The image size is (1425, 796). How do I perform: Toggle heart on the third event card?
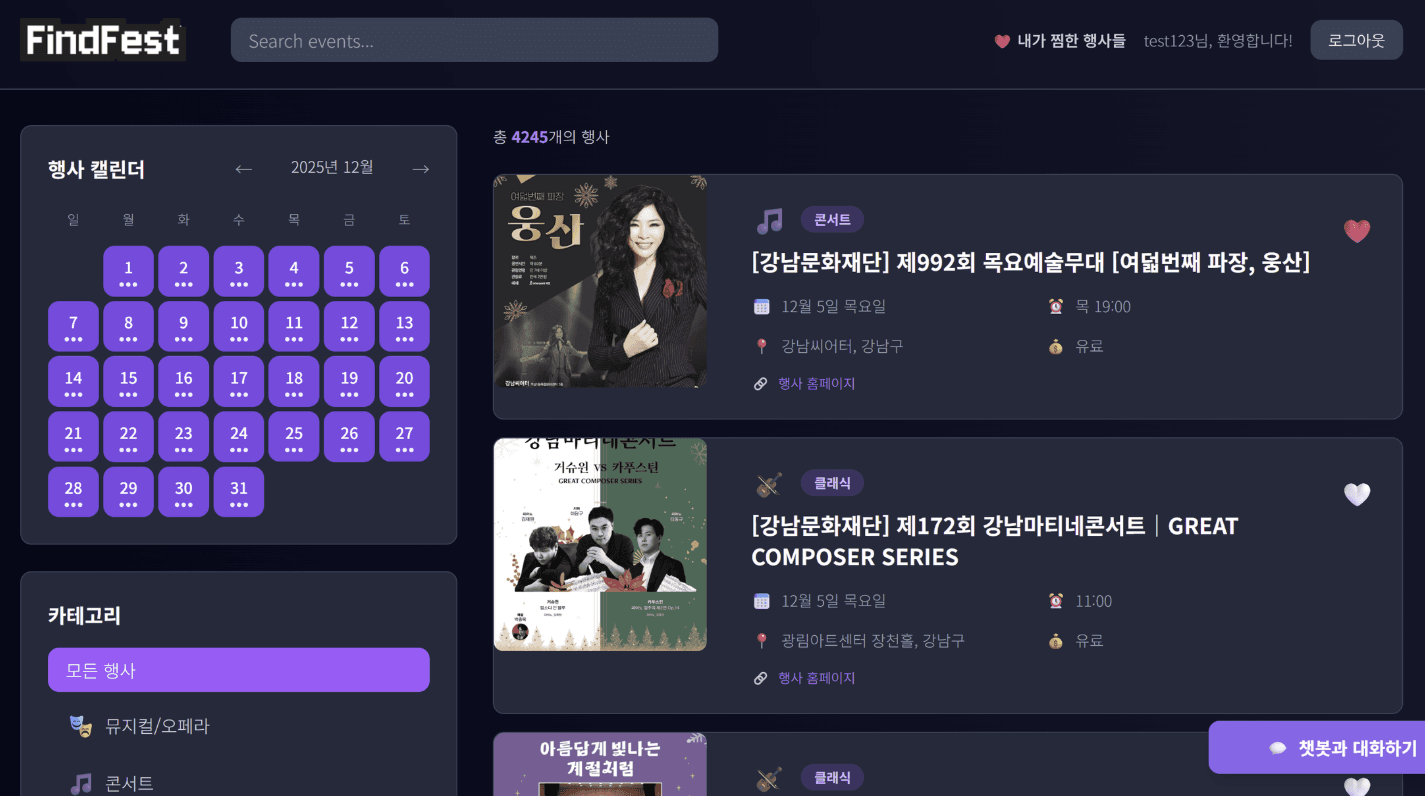tap(1357, 786)
